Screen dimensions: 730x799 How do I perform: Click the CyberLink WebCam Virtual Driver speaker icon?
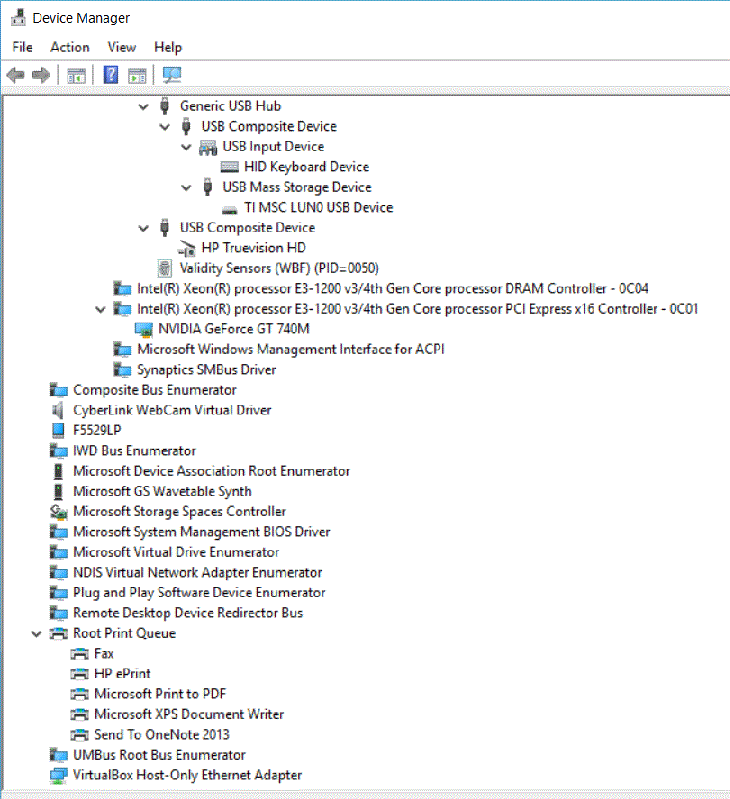(x=58, y=410)
